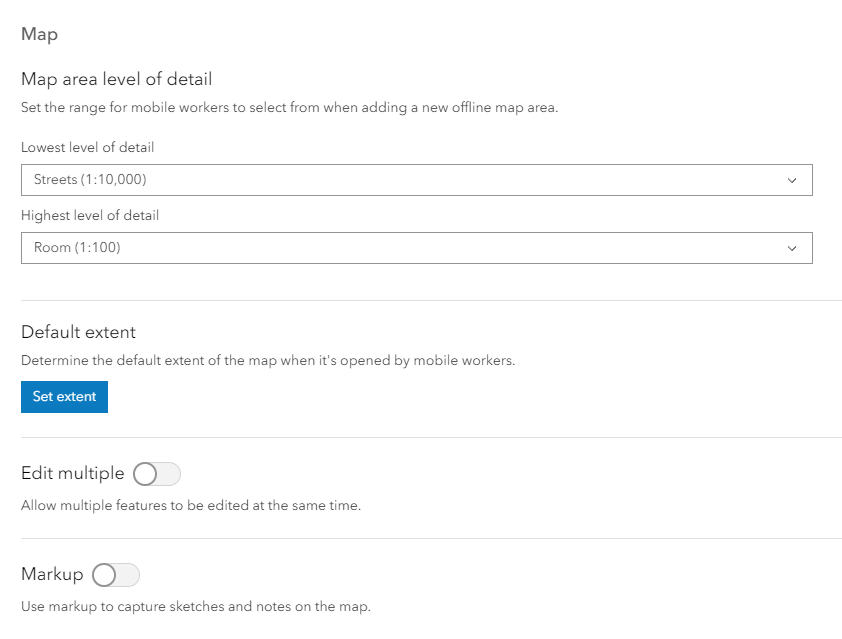Viewport: 842px width, 639px height.
Task: Click the markup sketches and notes description
Action: 196,606
